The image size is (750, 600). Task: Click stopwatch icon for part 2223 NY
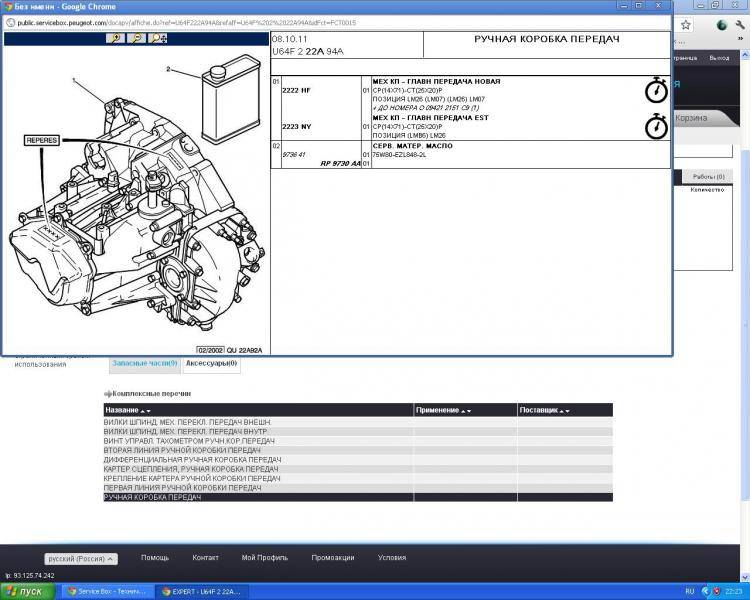(656, 126)
